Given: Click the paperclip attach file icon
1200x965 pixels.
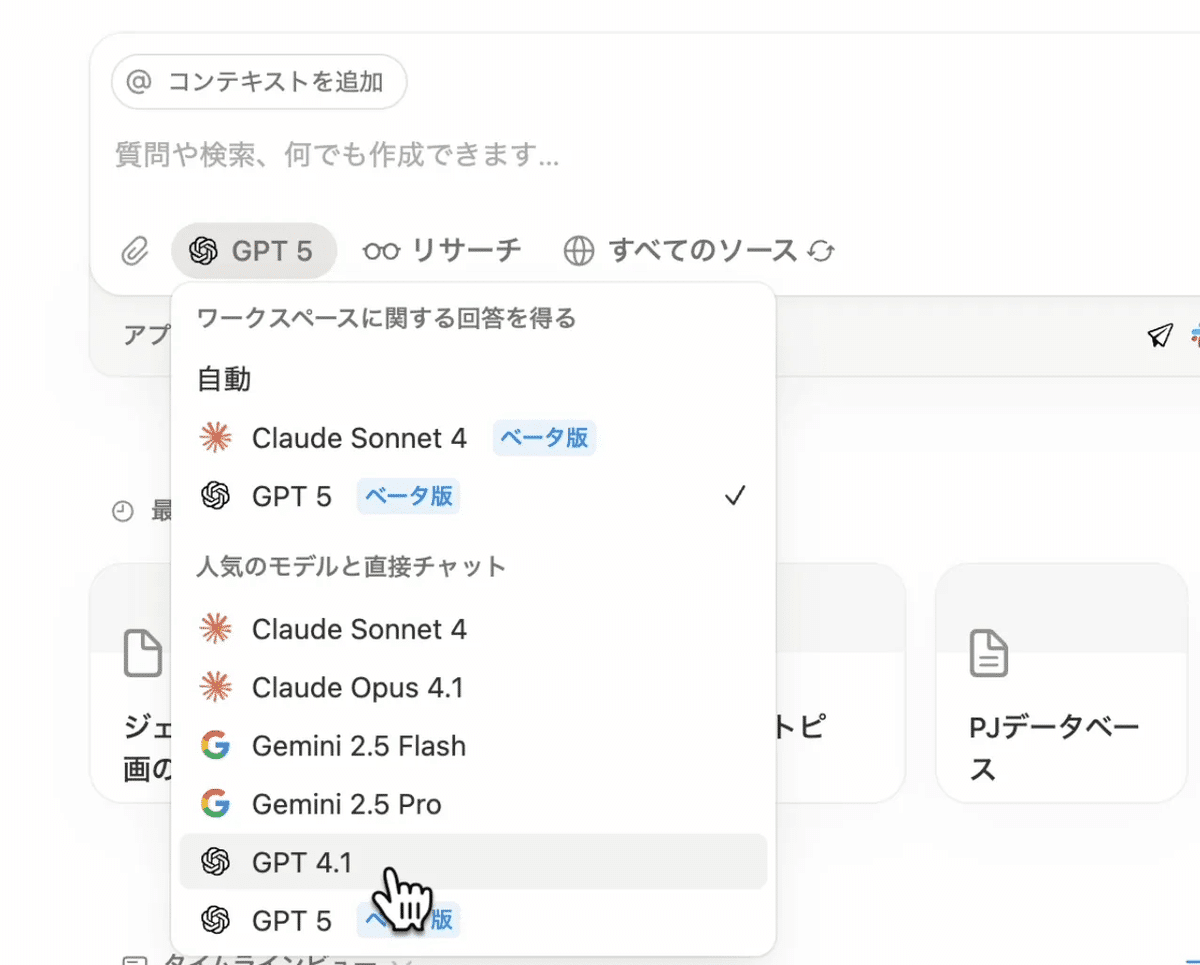Looking at the screenshot, I should pyautogui.click(x=134, y=251).
